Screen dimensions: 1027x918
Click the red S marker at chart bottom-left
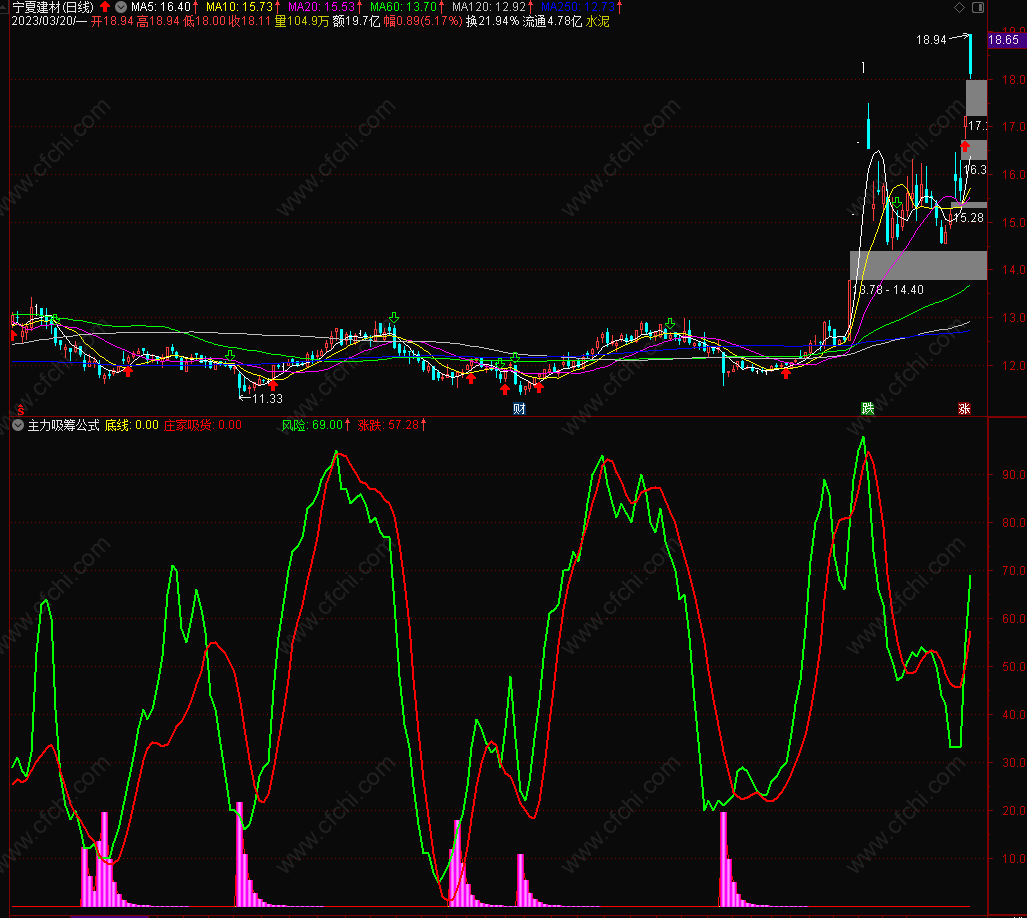pos(20,410)
